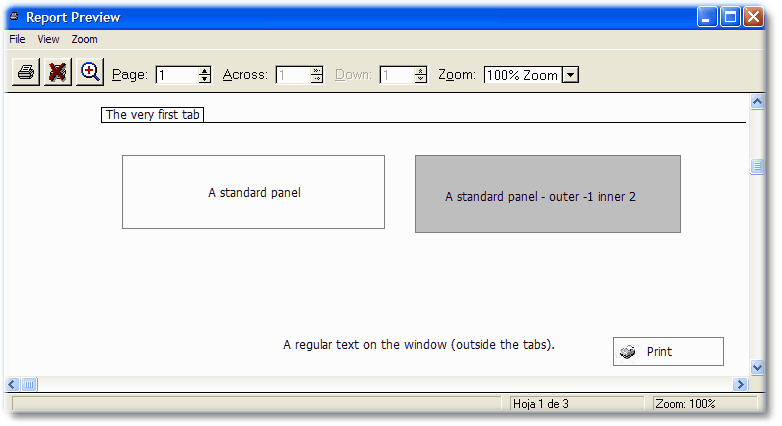Click the 'Across:' label
Screen dimensions: 782x426
click(245, 75)
